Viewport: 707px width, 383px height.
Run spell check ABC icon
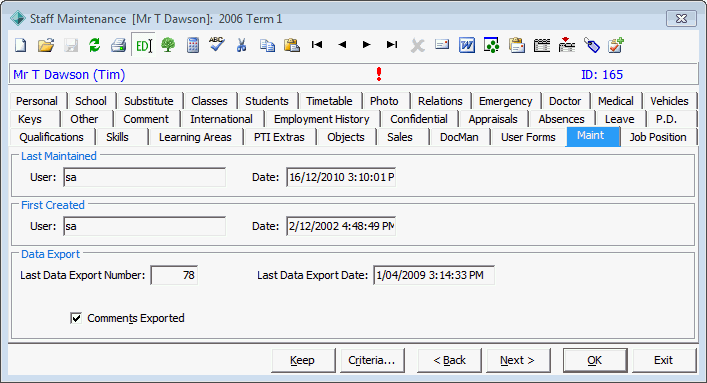[x=217, y=44]
